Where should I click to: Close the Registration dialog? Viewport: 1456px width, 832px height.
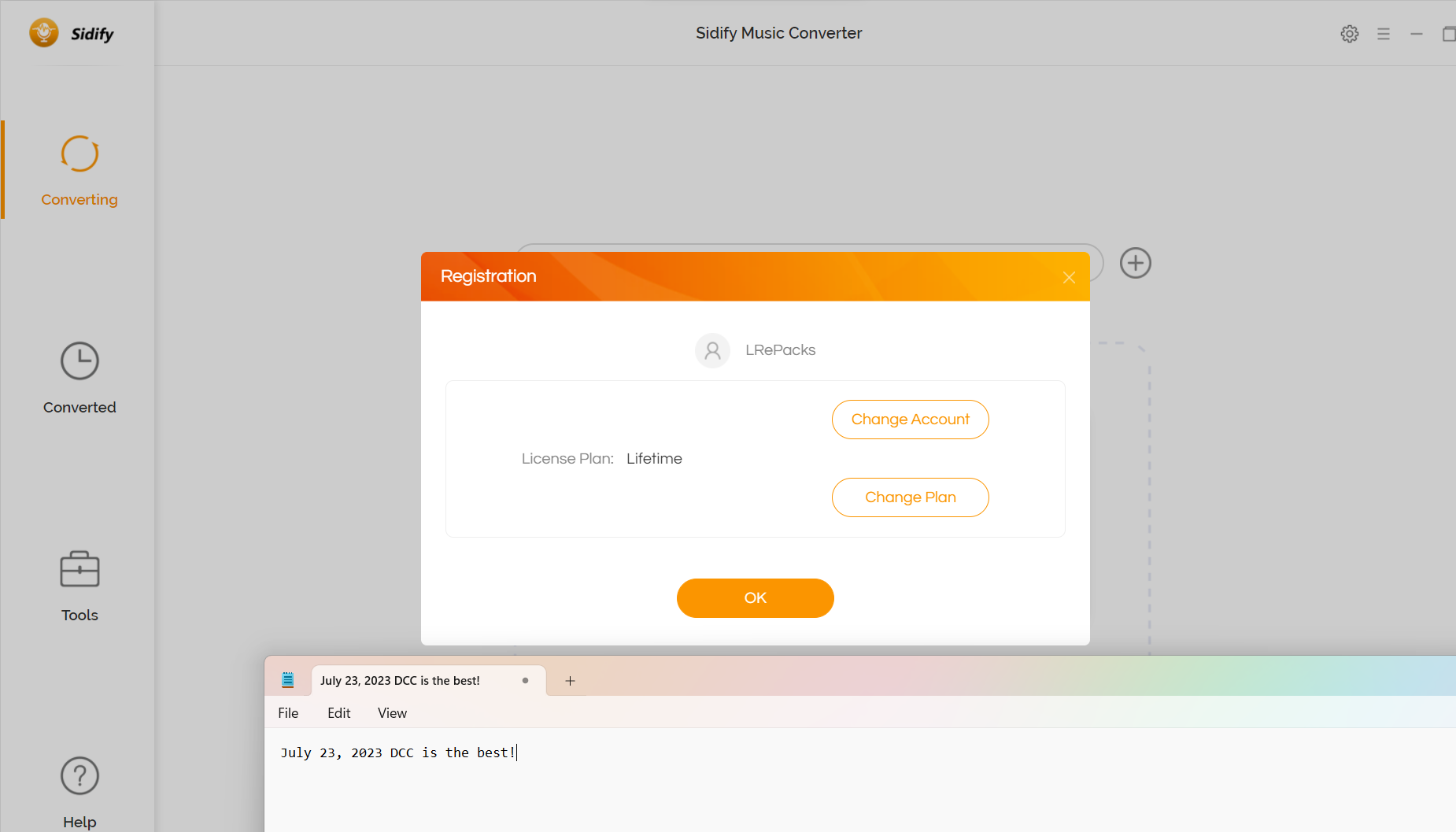(1069, 277)
